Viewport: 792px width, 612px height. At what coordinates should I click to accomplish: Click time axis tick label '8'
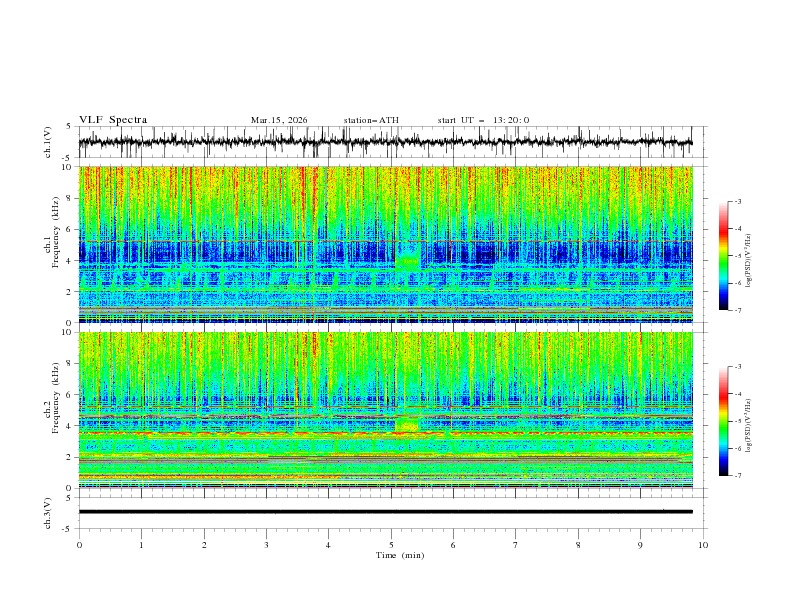pyautogui.click(x=578, y=545)
